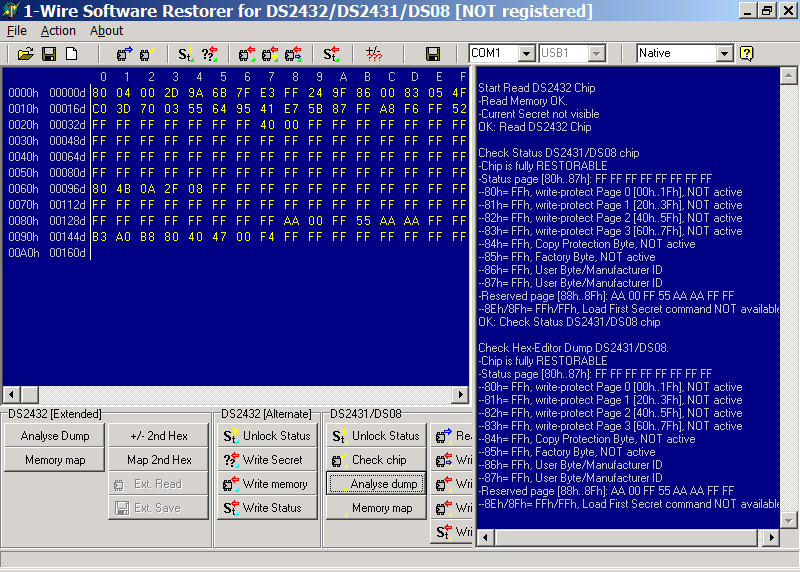Click the Unlock Status St-star toolbar icon
The height and width of the screenshot is (572, 800).
click(x=185, y=54)
